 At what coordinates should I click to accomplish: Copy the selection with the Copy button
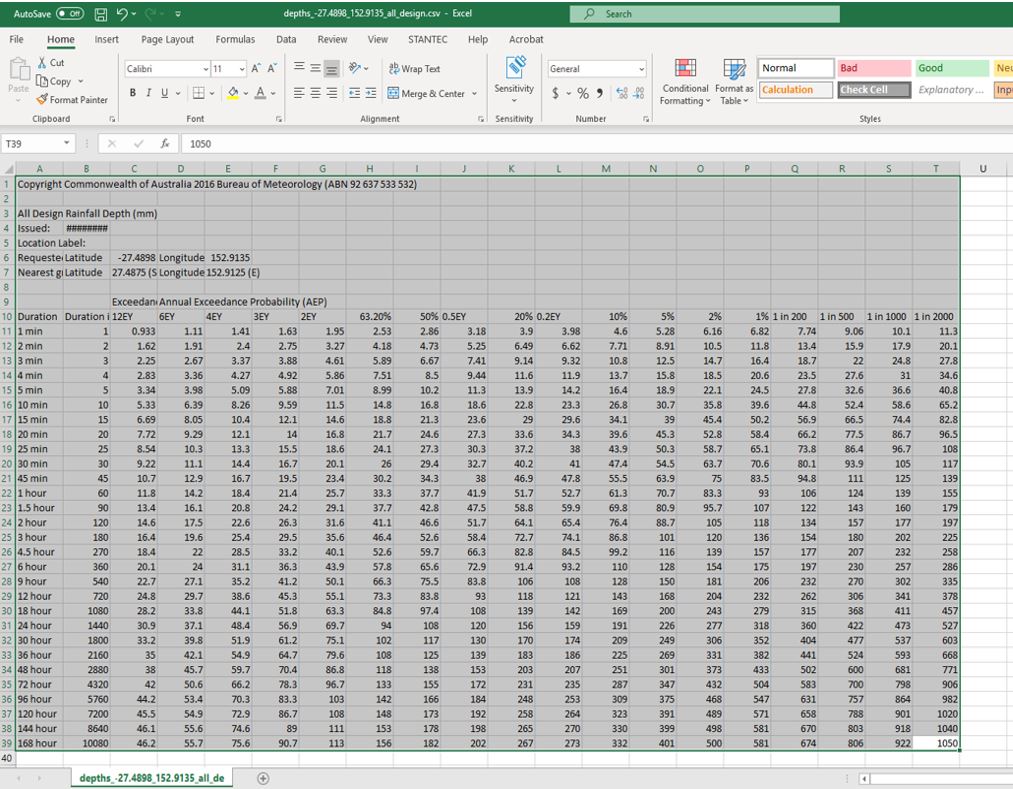(54, 81)
